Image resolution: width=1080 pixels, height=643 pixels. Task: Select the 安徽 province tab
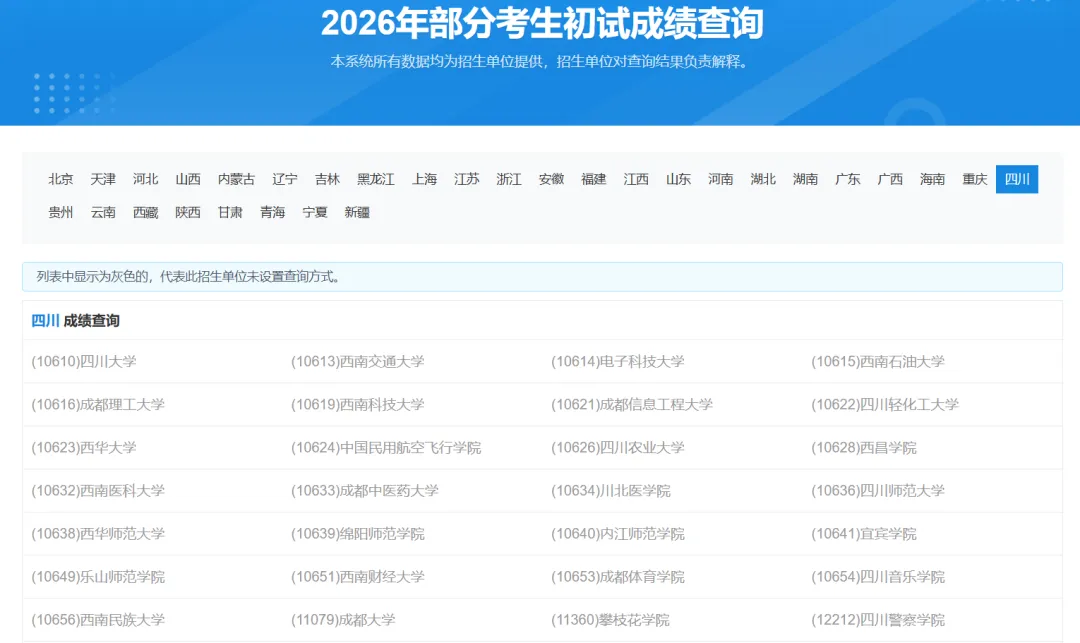tap(552, 179)
